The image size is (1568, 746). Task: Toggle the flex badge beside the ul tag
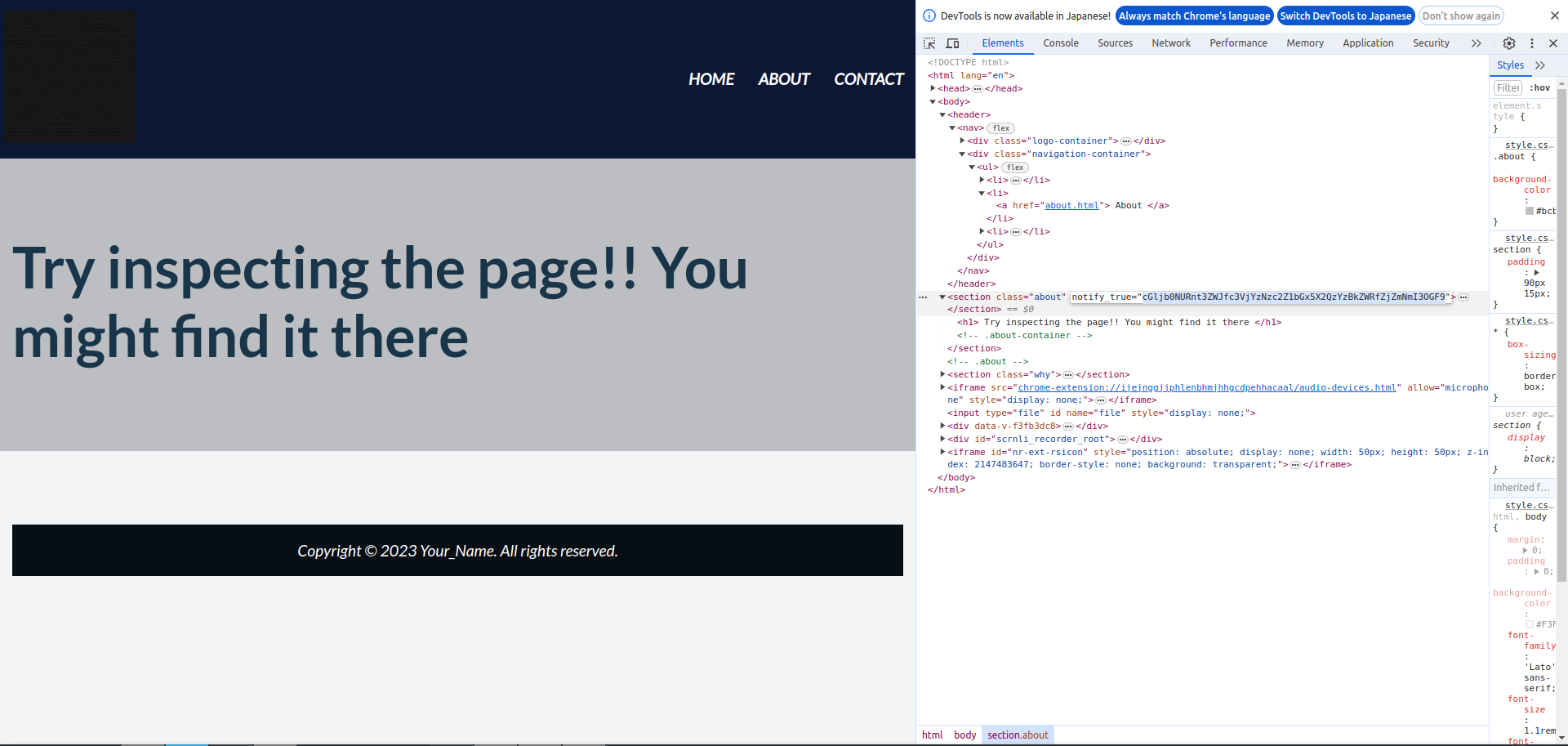[x=1014, y=168]
